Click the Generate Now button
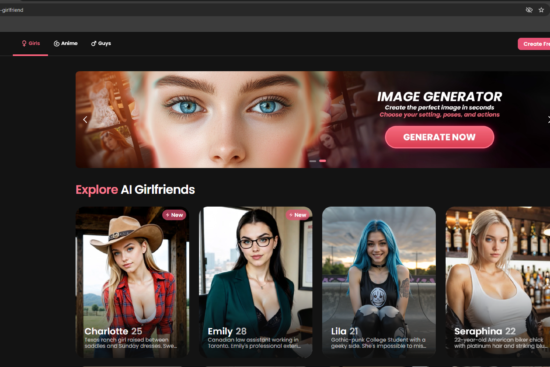Image resolution: width=550 pixels, height=367 pixels. 440,137
